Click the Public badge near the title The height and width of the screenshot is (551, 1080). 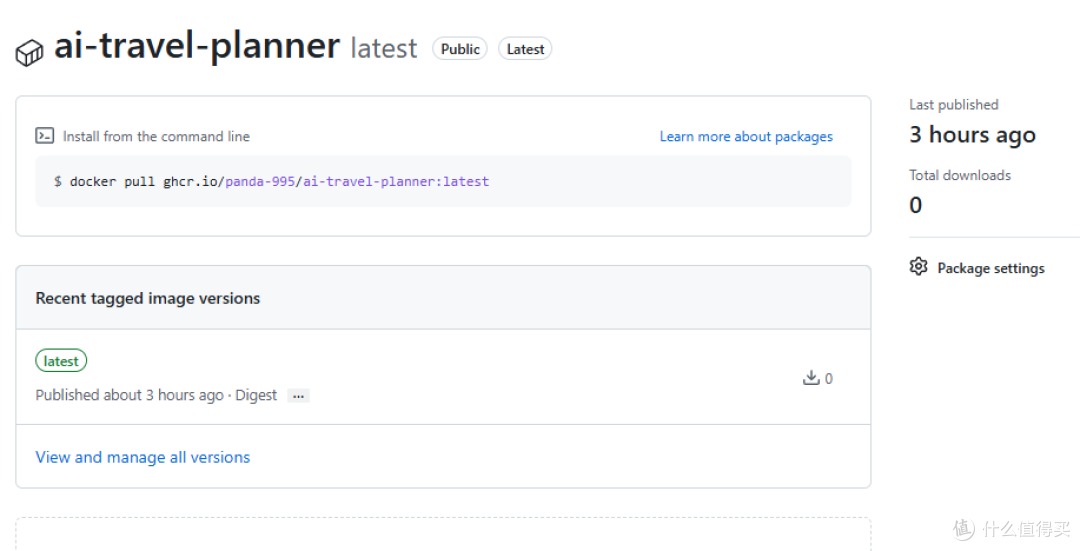click(460, 49)
